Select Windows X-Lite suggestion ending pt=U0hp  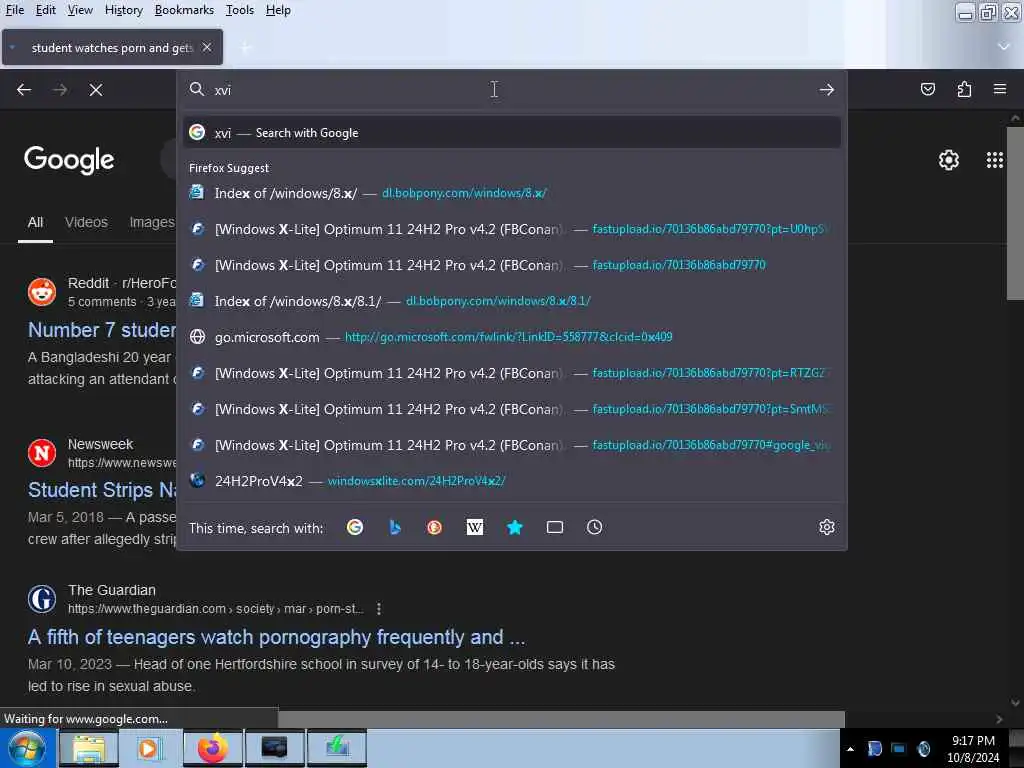(511, 229)
